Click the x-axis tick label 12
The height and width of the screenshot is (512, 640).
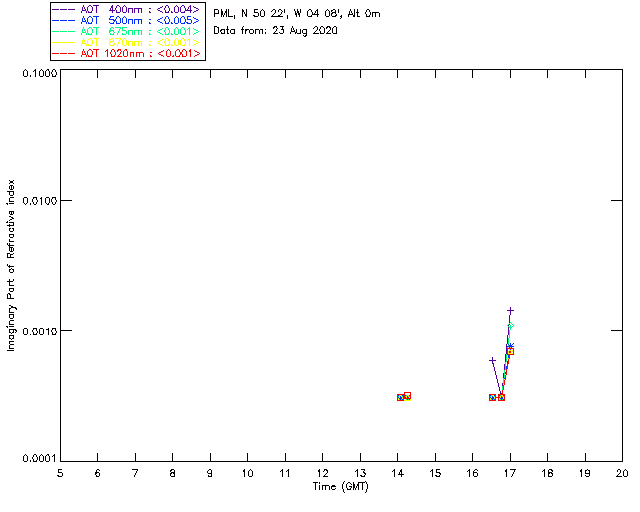coord(322,473)
